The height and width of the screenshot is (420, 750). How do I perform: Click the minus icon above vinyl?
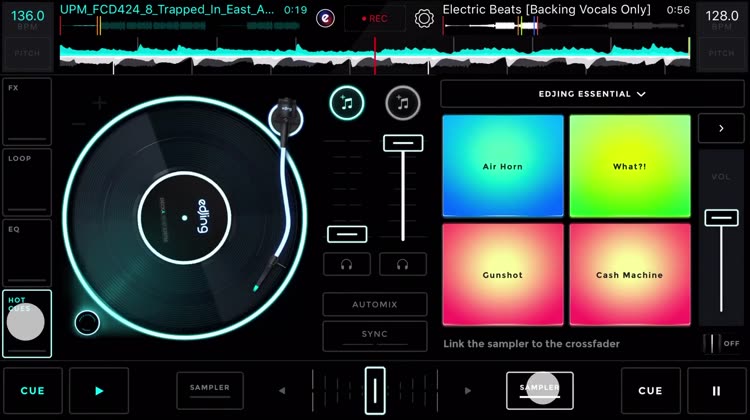[x=78, y=124]
